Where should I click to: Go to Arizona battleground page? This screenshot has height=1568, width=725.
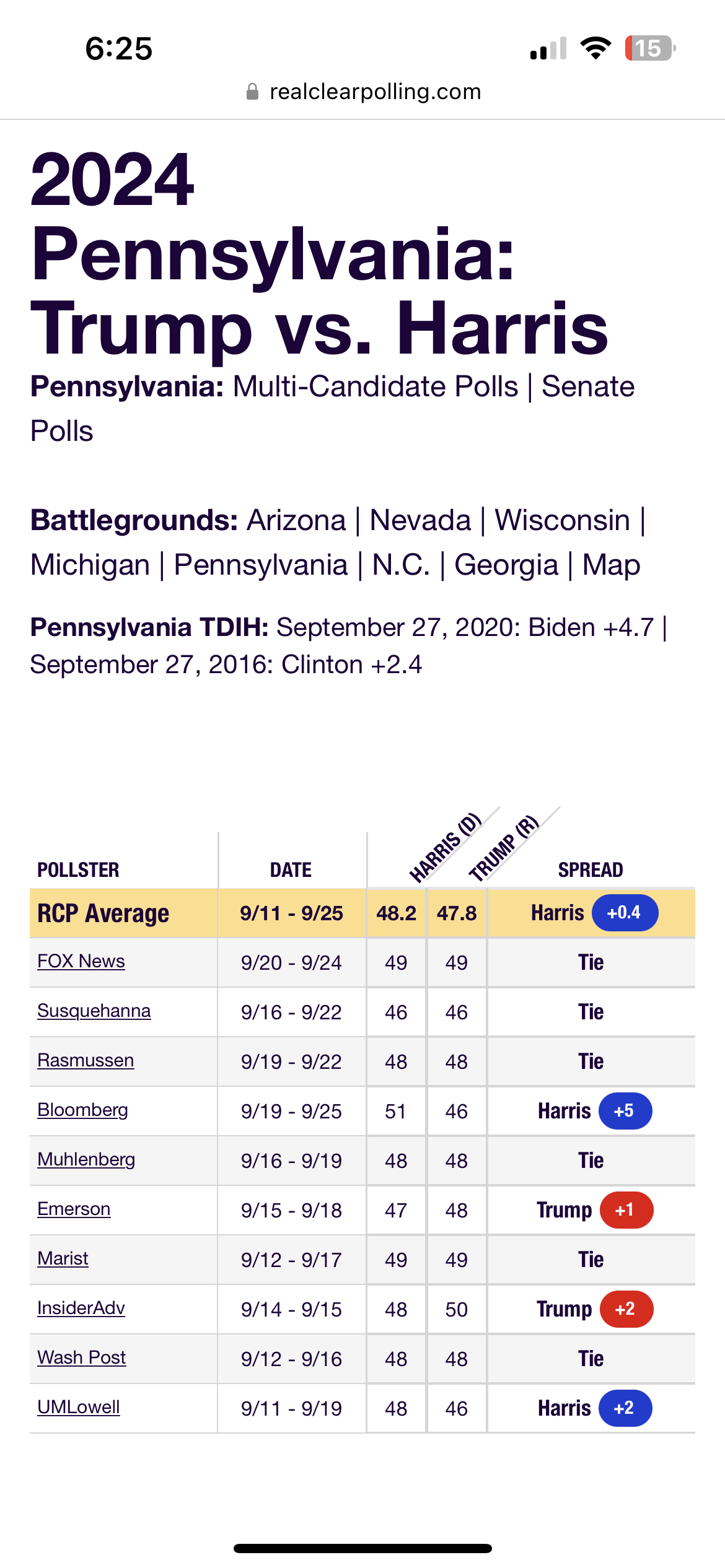[296, 520]
